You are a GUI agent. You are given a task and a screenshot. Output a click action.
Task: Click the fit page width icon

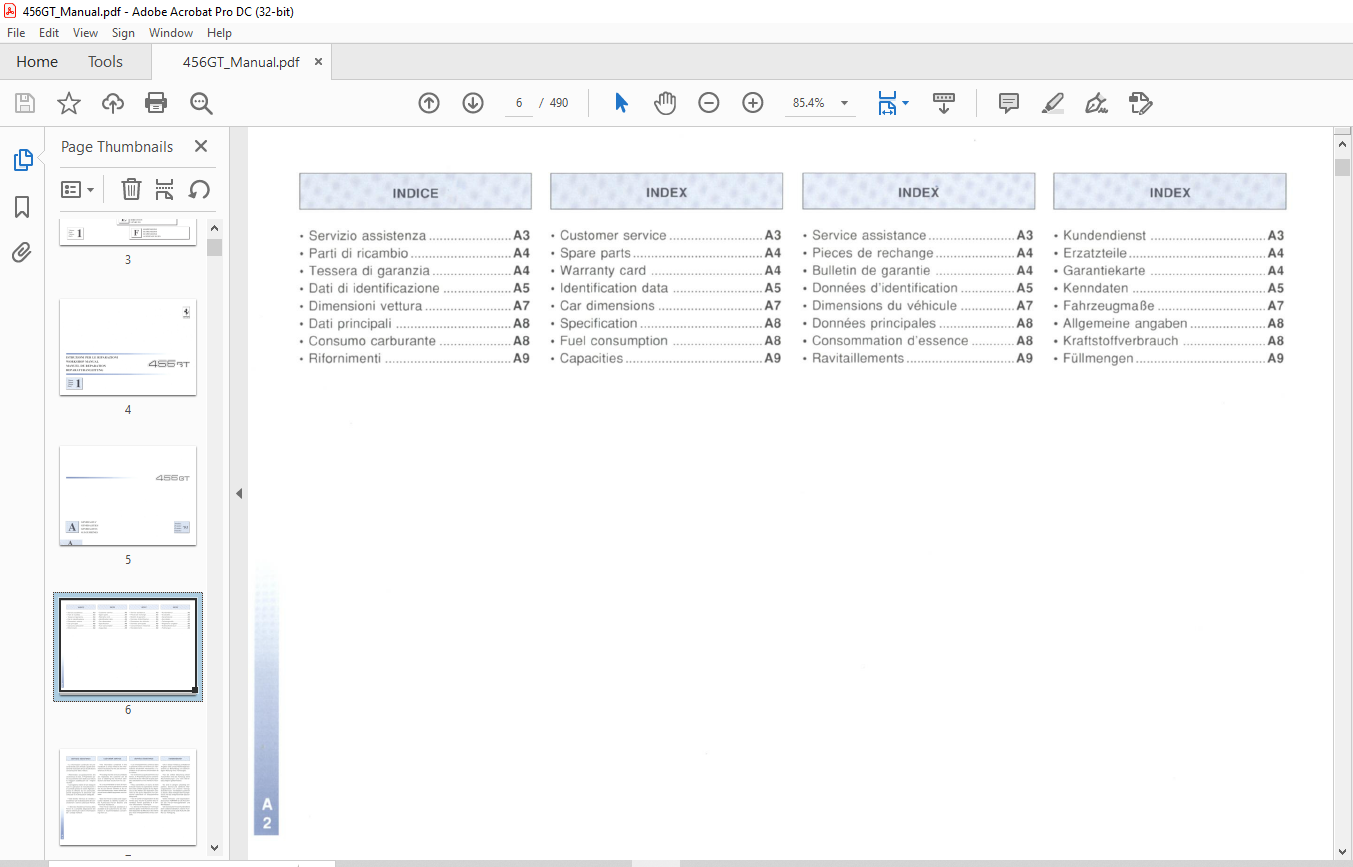pos(887,103)
